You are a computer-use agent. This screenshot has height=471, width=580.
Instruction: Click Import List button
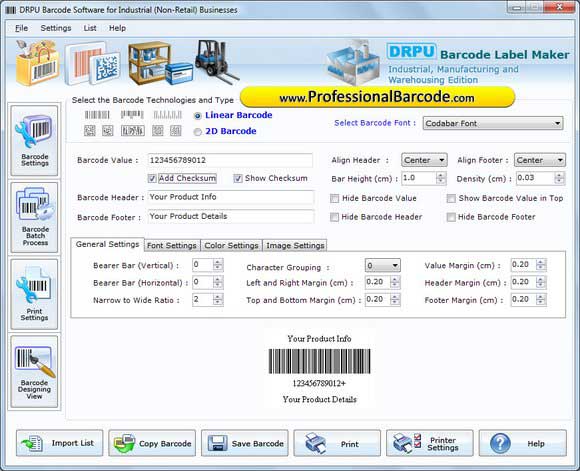point(60,443)
